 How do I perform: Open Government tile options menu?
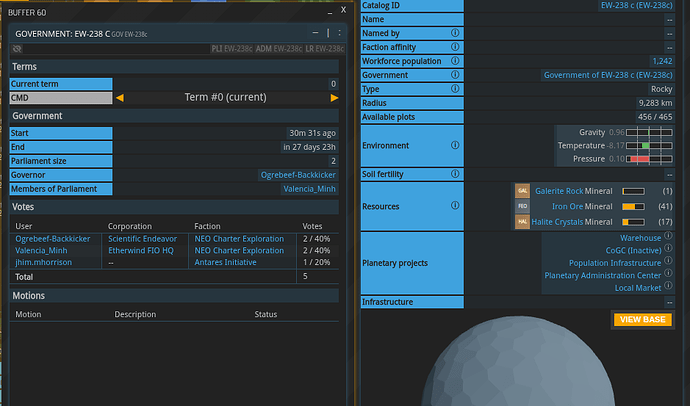pos(339,33)
